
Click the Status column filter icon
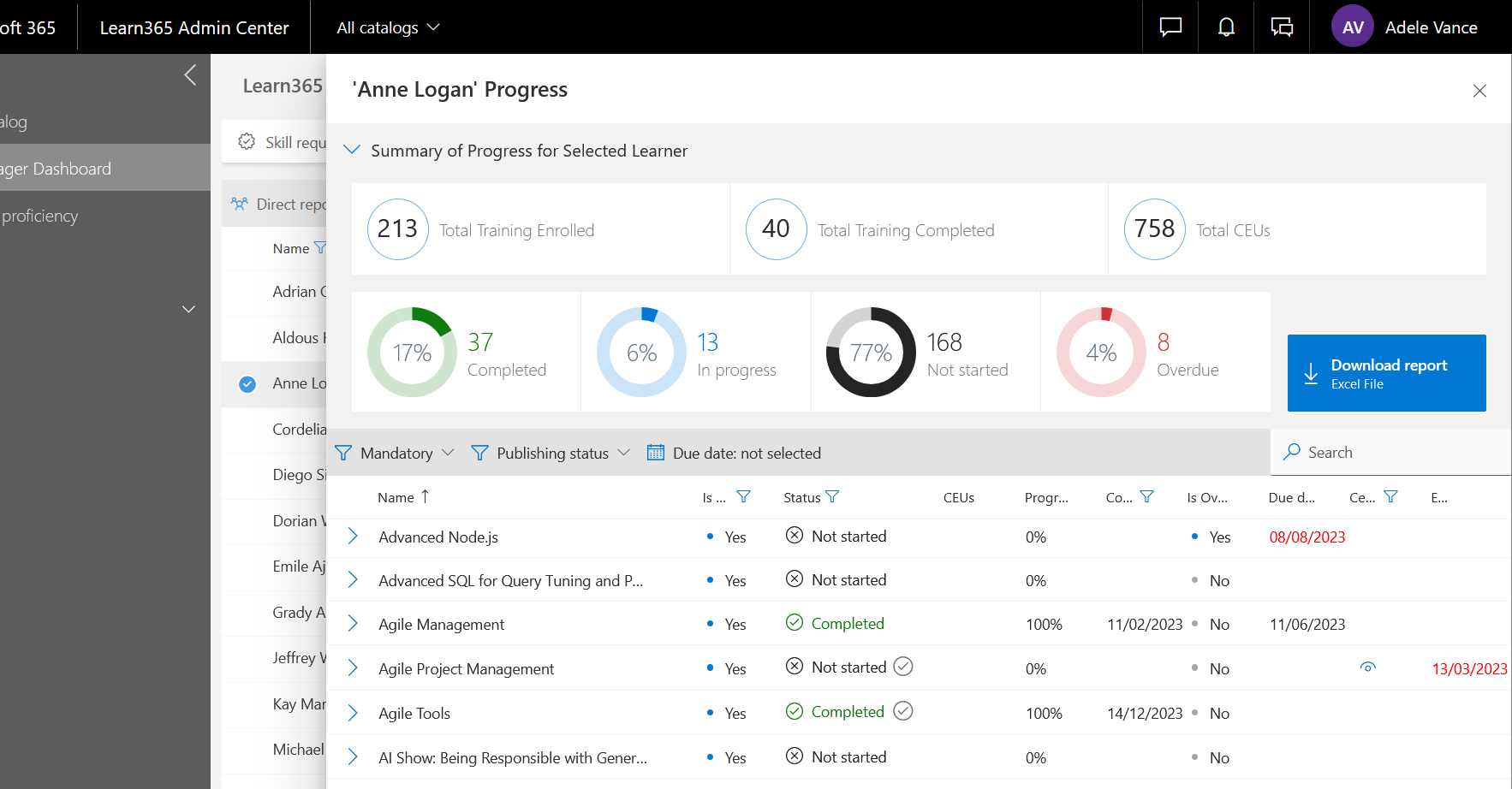coord(832,497)
